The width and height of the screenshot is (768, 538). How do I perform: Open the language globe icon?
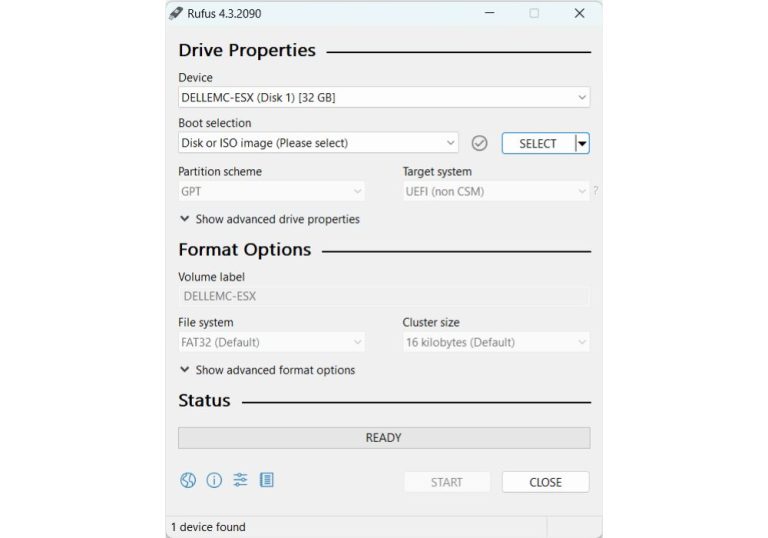pos(188,480)
